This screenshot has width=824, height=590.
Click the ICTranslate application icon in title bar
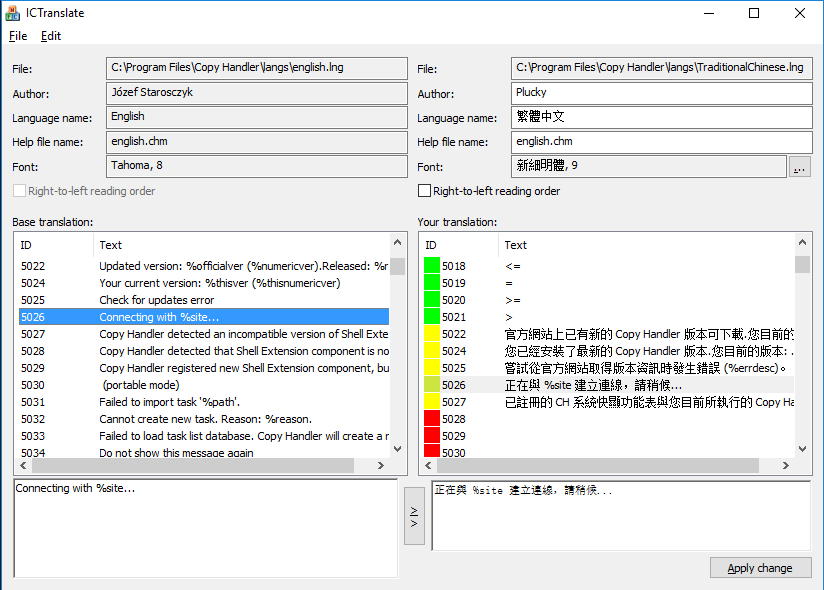click(x=13, y=13)
